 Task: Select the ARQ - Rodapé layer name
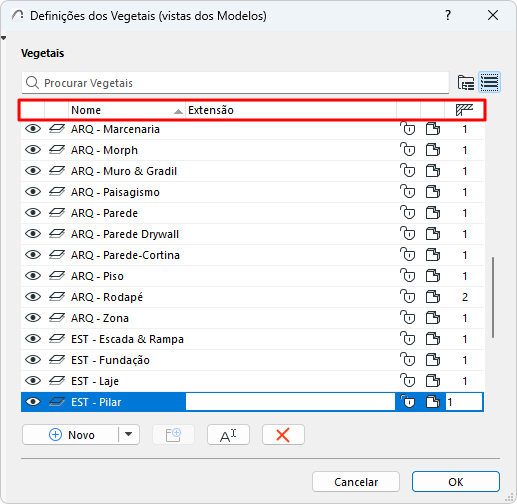click(x=107, y=297)
